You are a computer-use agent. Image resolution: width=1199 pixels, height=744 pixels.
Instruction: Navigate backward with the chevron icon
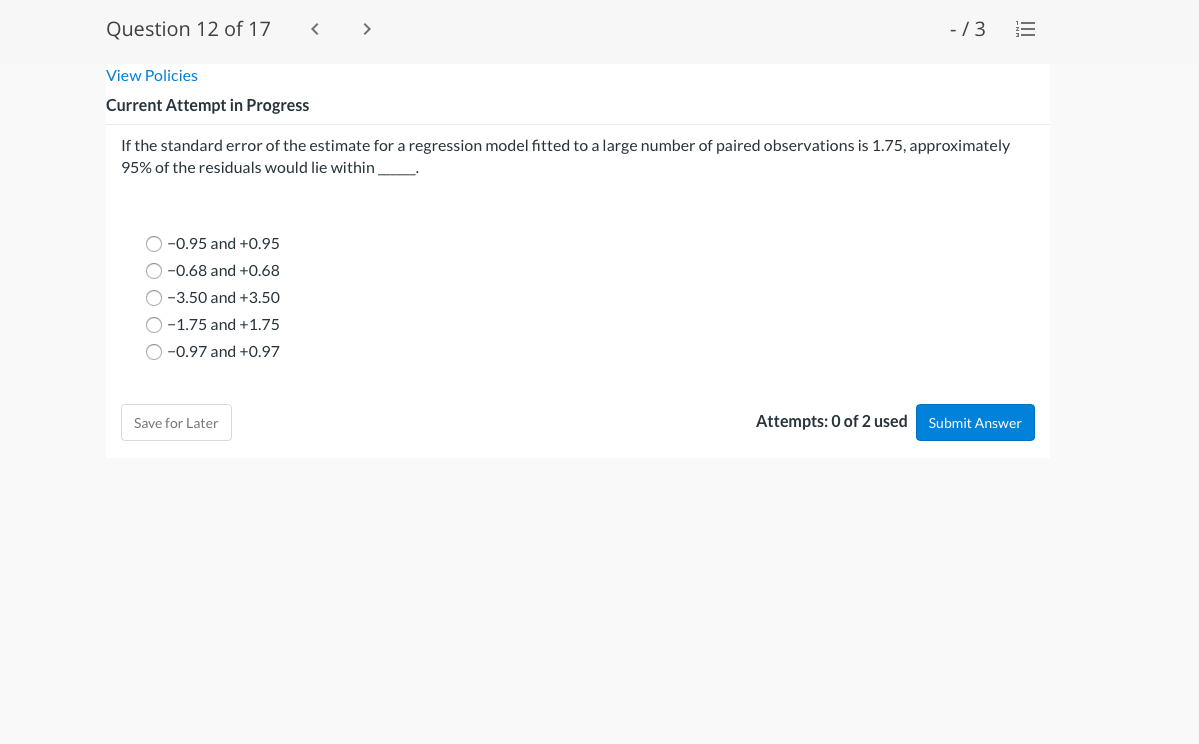pyautogui.click(x=314, y=29)
